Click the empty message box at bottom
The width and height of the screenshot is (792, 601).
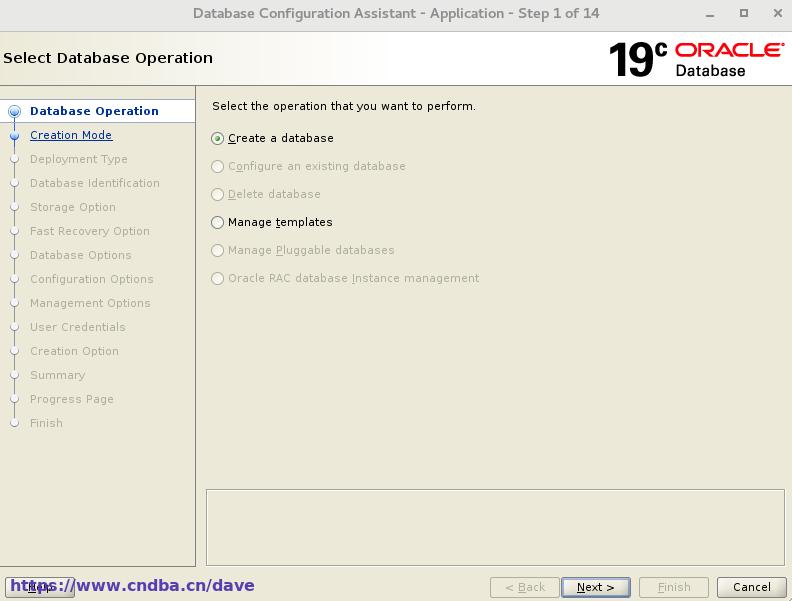coord(495,527)
